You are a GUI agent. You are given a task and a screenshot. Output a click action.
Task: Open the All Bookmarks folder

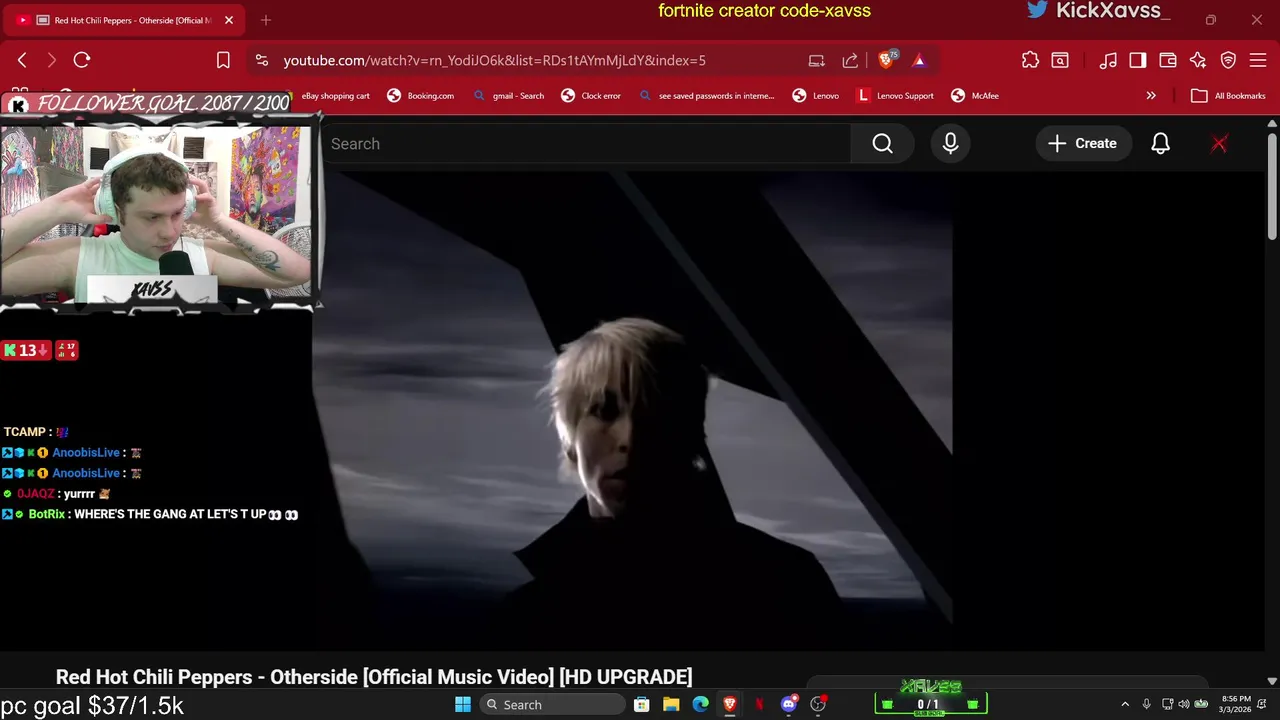[x=1229, y=96]
